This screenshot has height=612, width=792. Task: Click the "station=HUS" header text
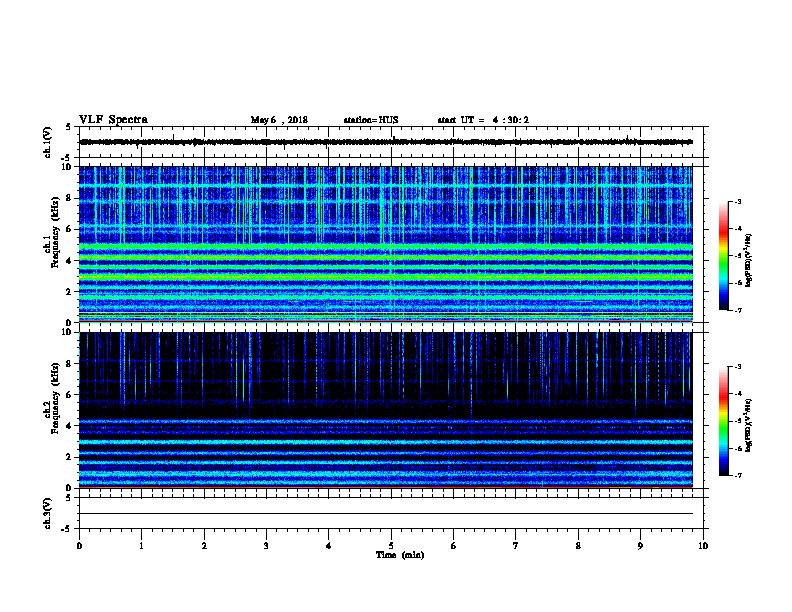click(371, 120)
